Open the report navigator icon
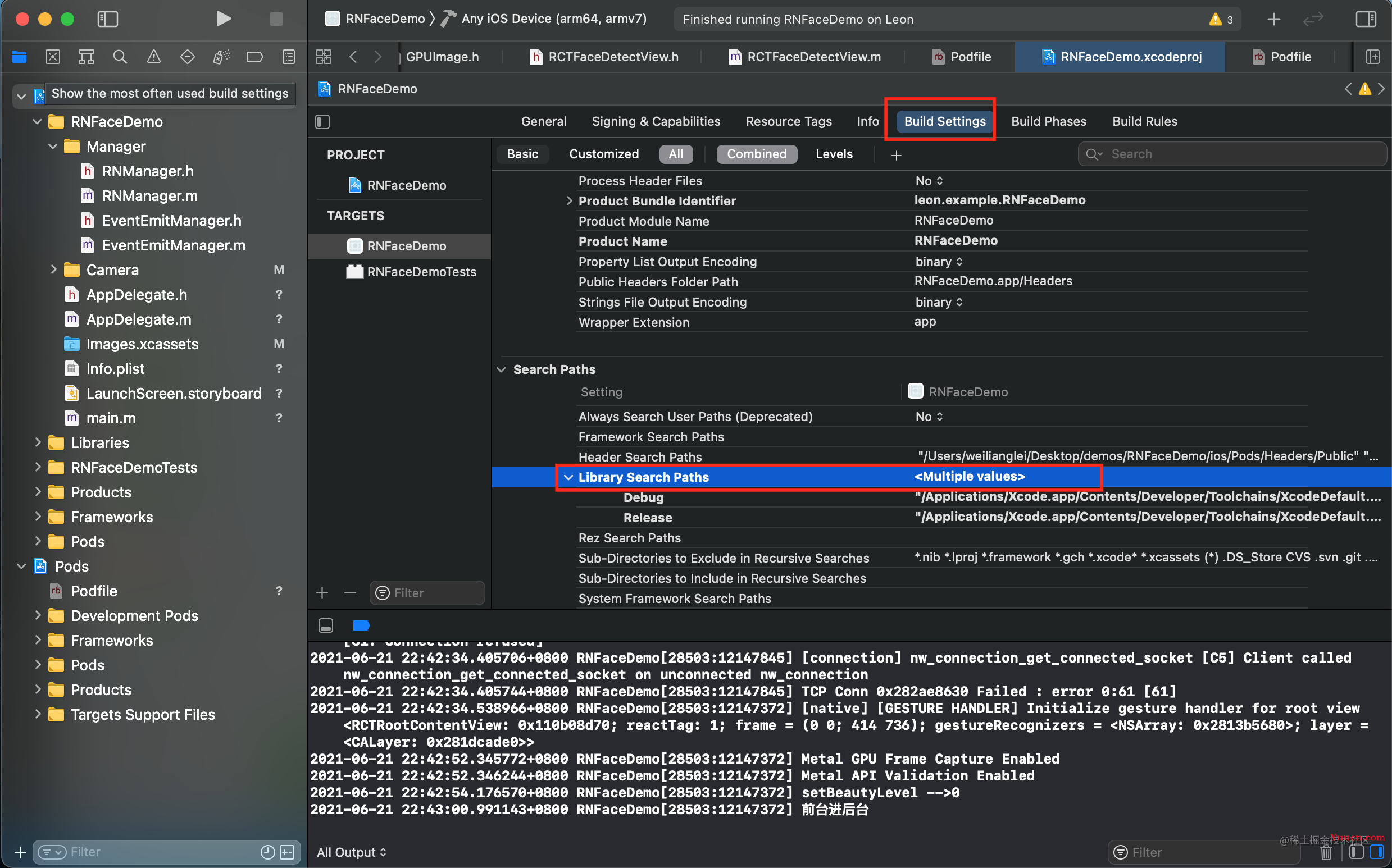The width and height of the screenshot is (1392, 868). pos(288,57)
